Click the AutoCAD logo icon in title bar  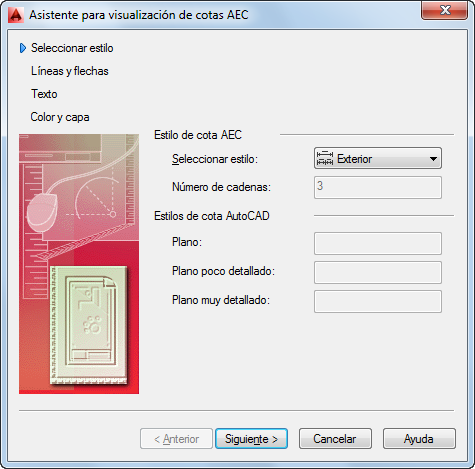(x=16, y=15)
